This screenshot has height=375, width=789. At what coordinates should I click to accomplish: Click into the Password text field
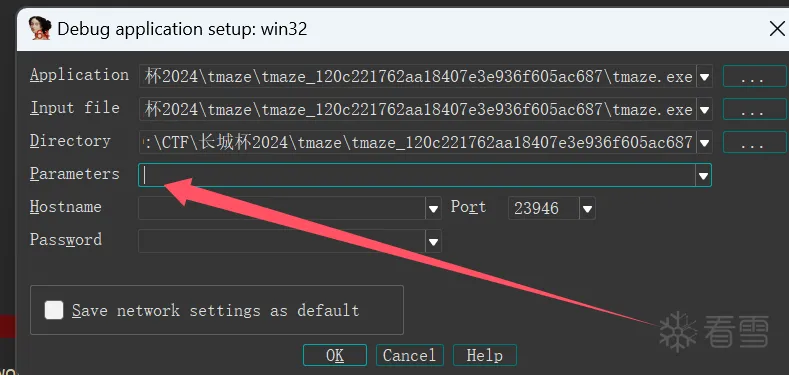pyautogui.click(x=282, y=242)
